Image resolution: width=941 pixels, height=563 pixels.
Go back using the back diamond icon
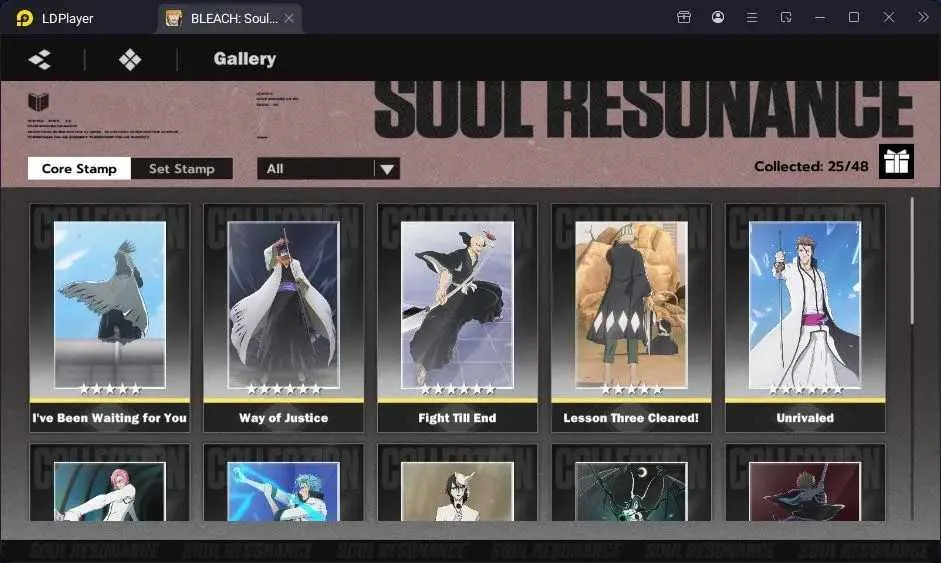[x=40, y=59]
